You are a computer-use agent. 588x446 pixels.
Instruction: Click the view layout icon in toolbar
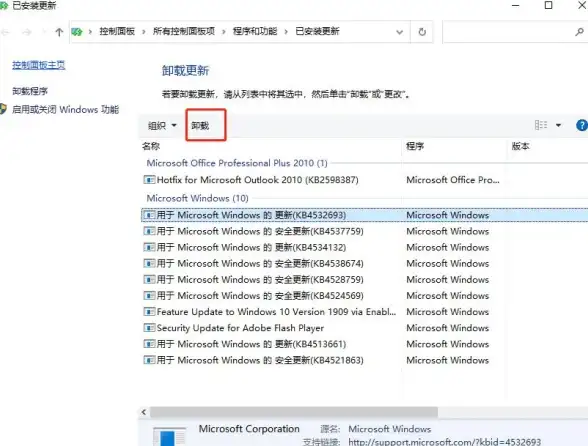click(x=541, y=125)
